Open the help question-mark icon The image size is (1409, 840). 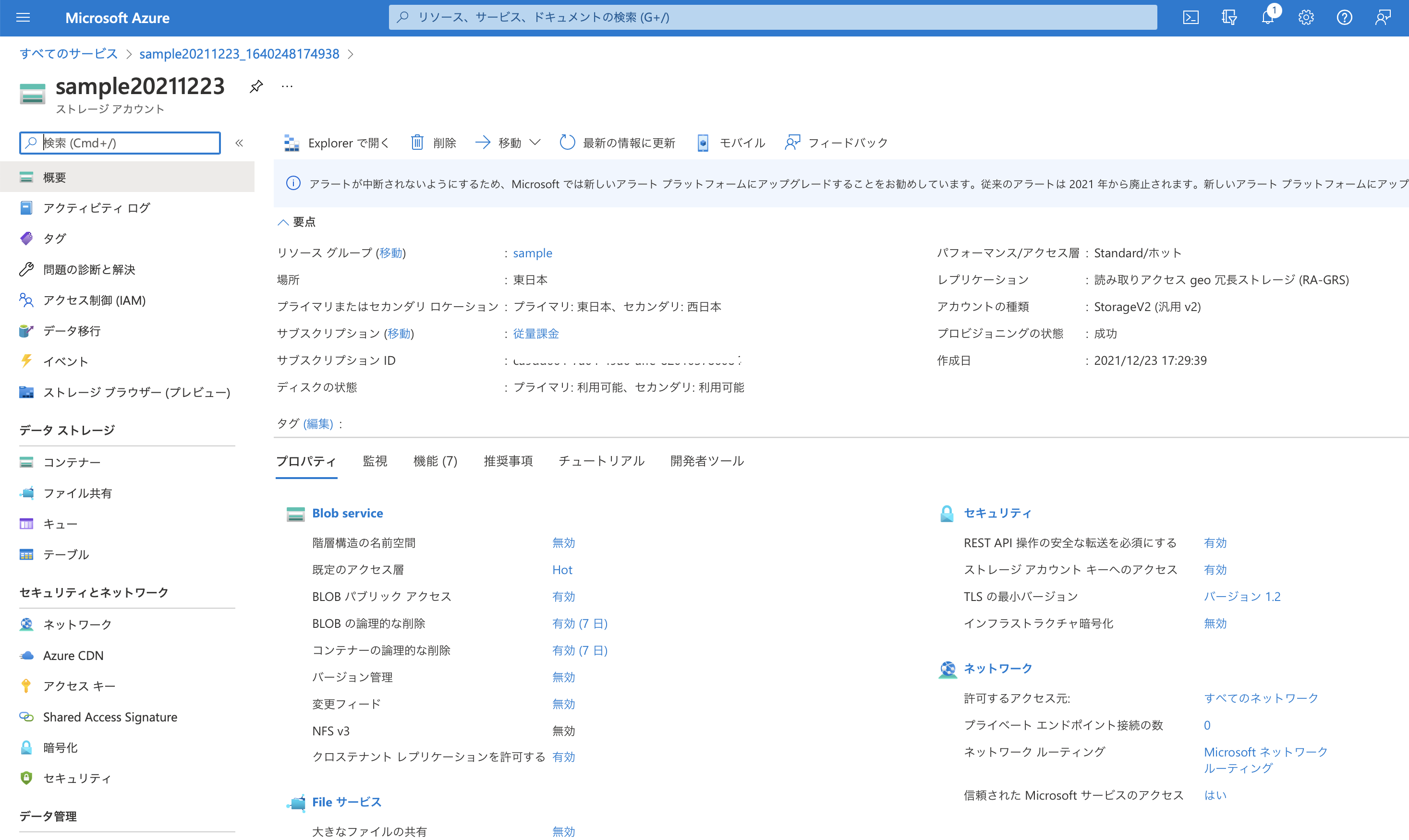point(1345,17)
